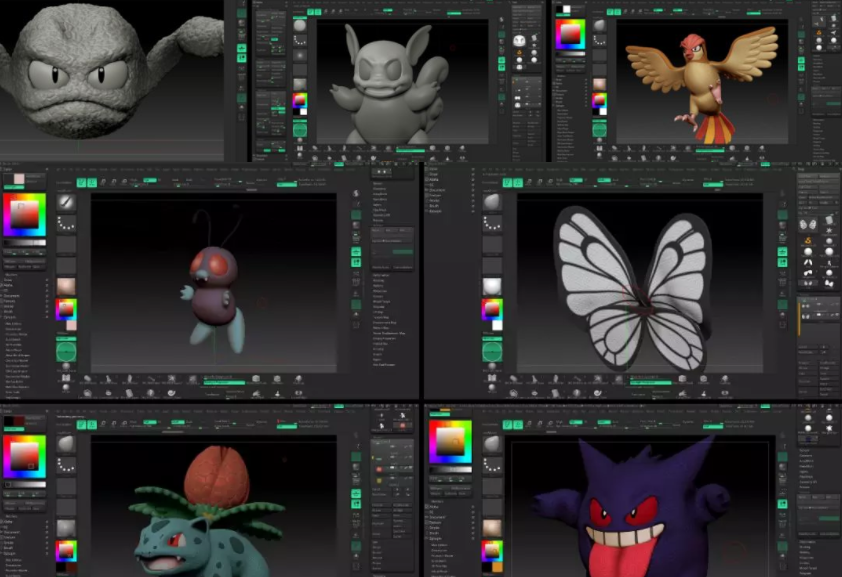Toggle the Floor button in the wings window
This screenshot has height=577, width=842.
tap(782, 252)
